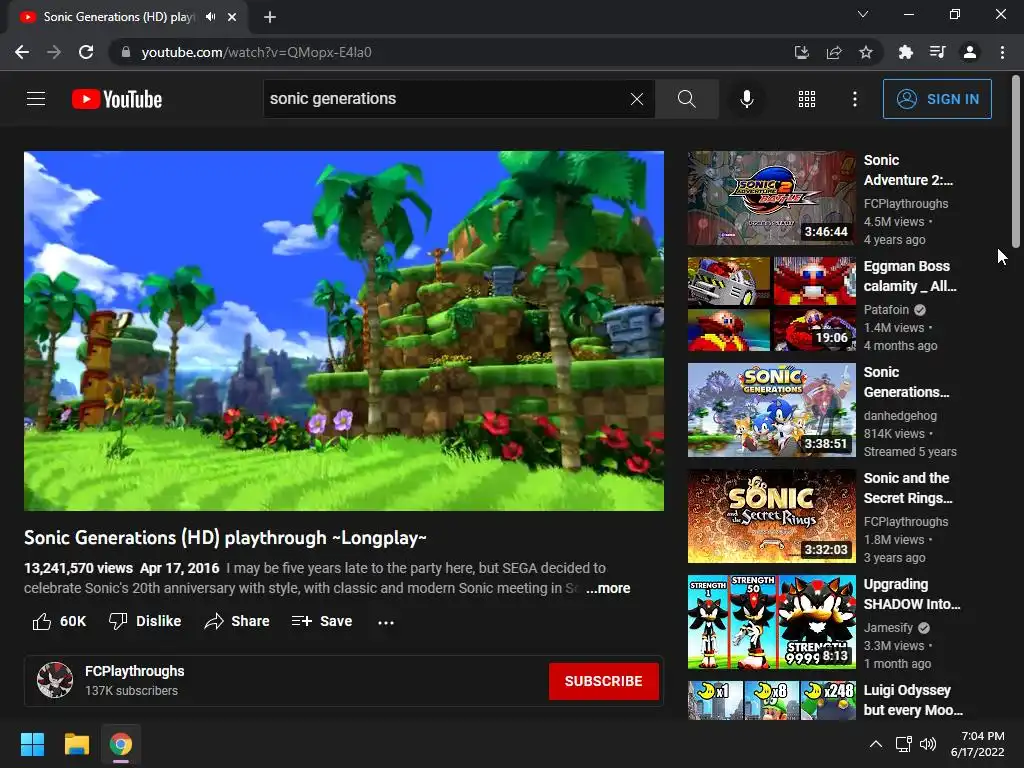The image size is (1024, 768).
Task: Open YouTube settings three-dot menu
Action: (855, 99)
